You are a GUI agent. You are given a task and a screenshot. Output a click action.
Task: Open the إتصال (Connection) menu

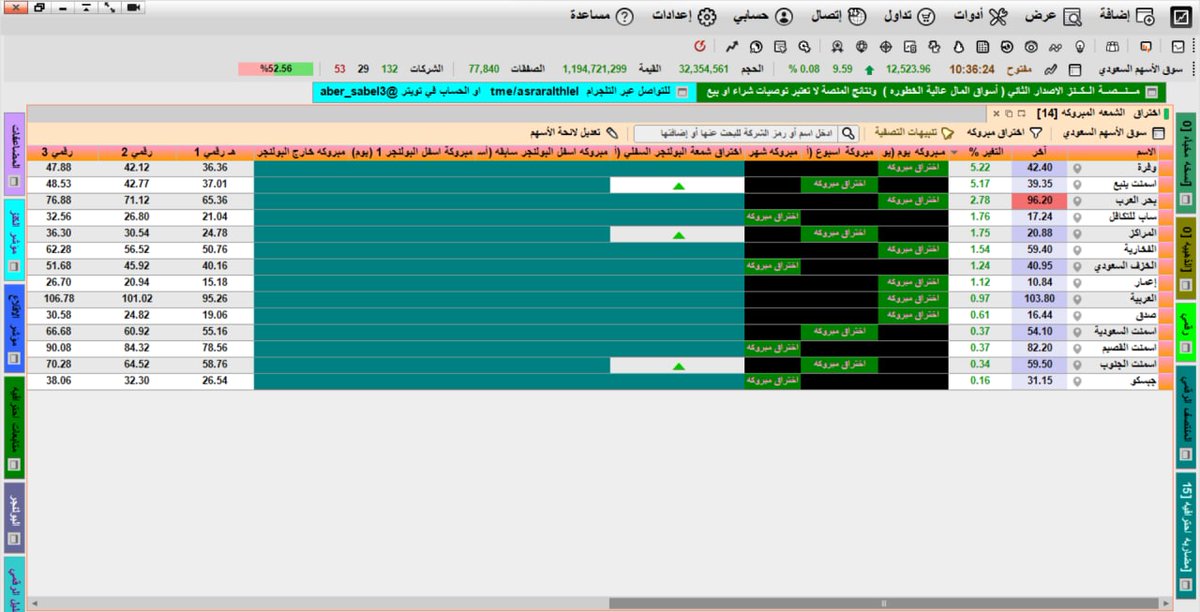839,16
